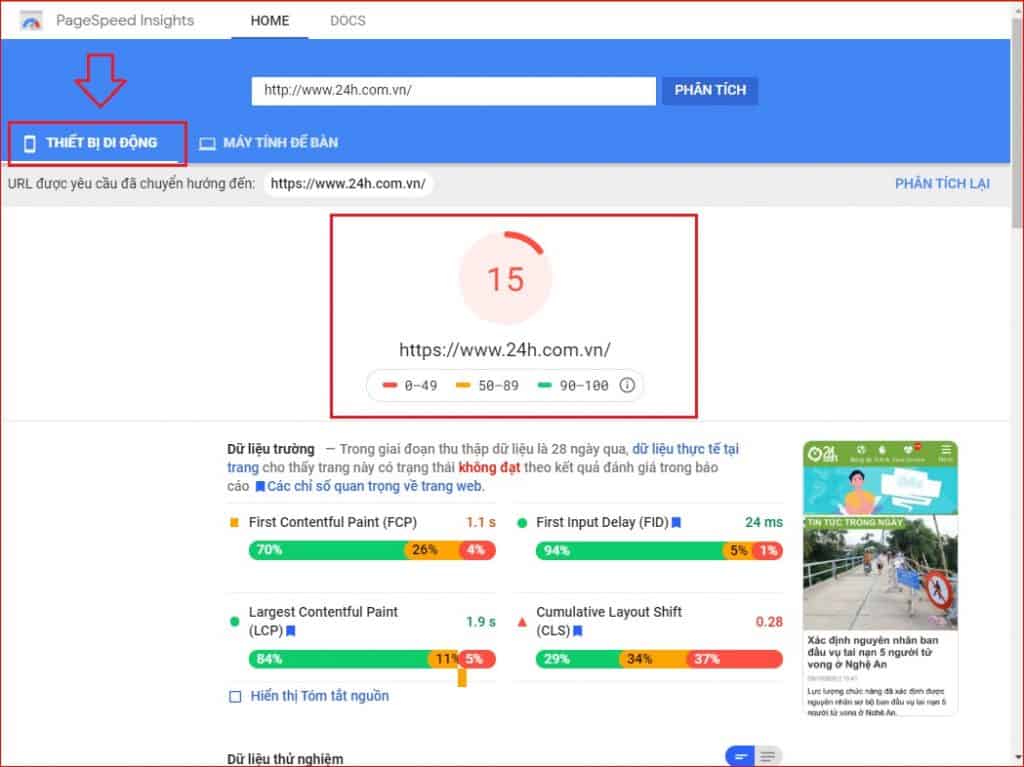Viewport: 1024px width, 767px height.
Task: Click the bookmark icon next to Cumulative Layout Shift
Action: (x=580, y=630)
